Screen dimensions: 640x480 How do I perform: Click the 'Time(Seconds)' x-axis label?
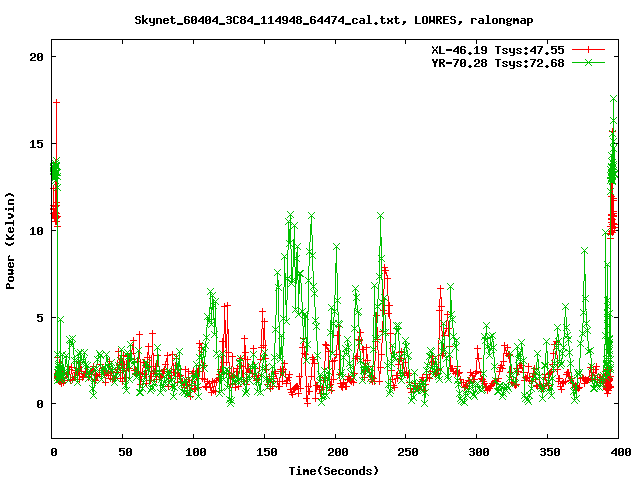click(334, 471)
